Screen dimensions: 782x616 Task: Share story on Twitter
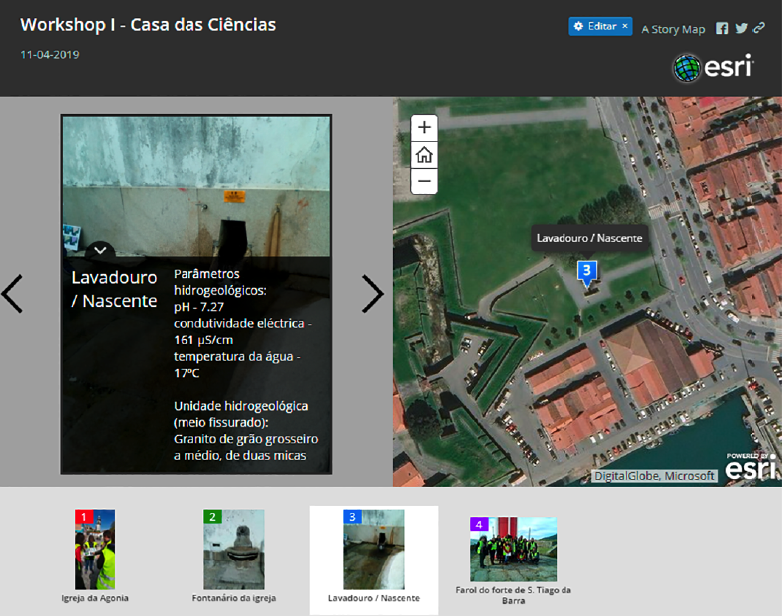tap(741, 28)
